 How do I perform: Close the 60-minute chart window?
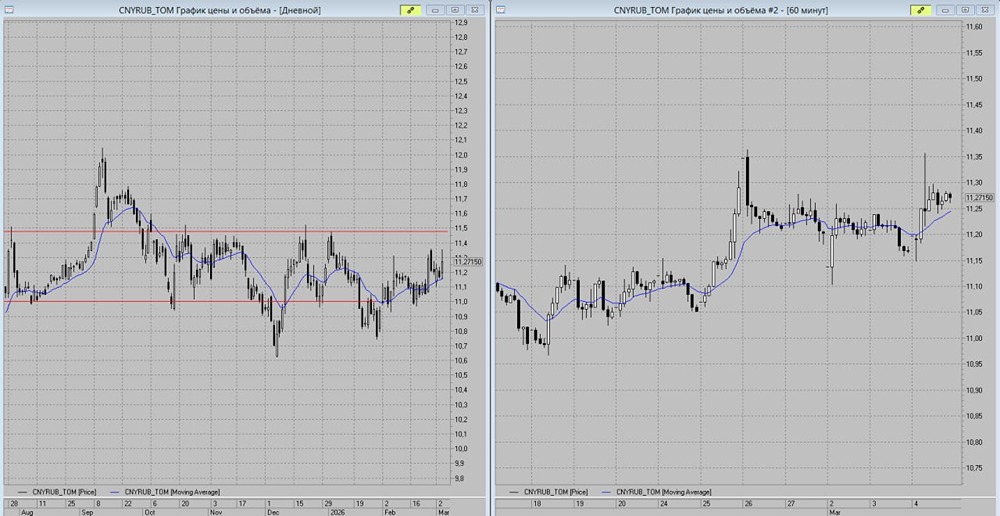[984, 9]
